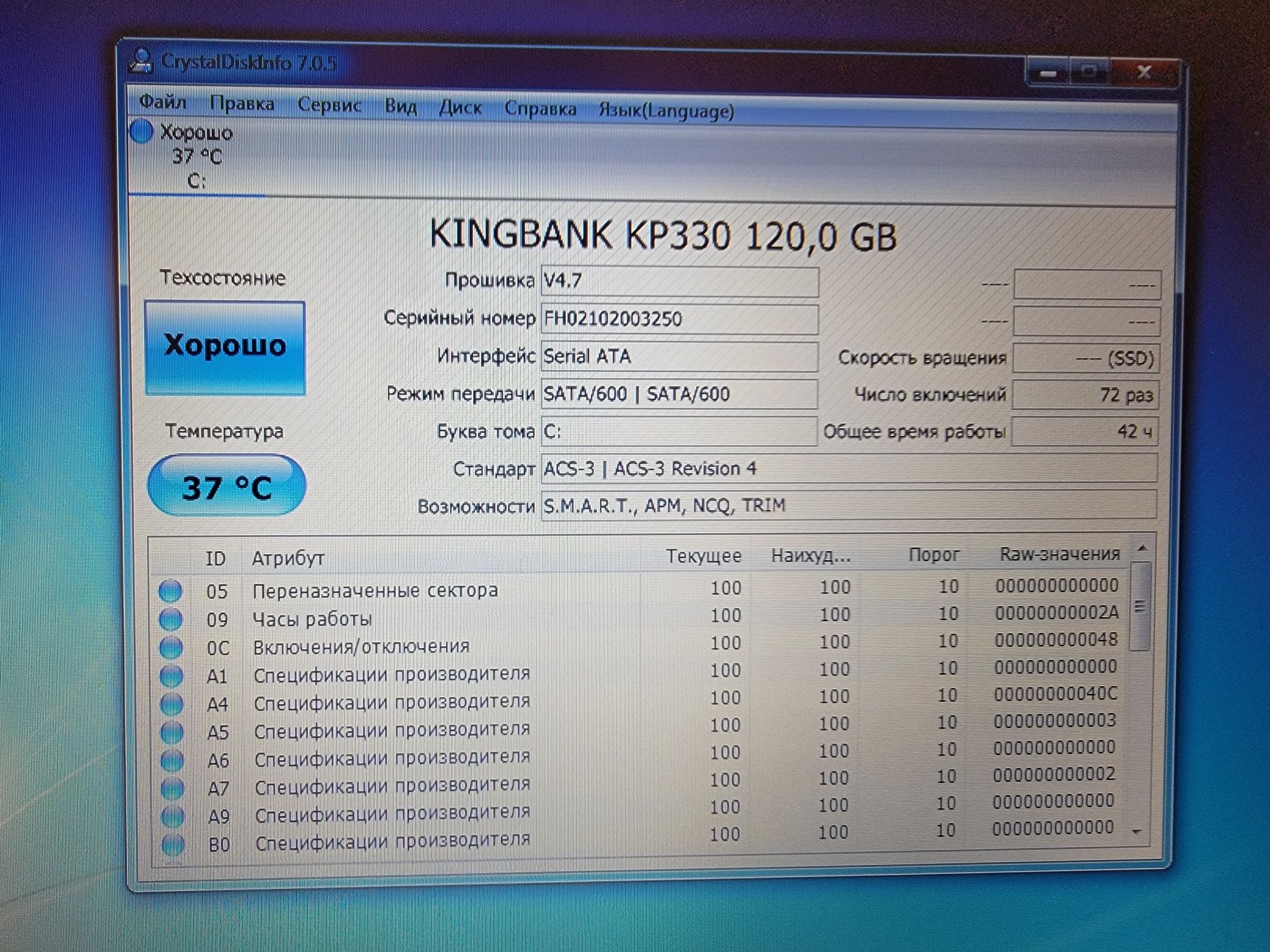1270x952 pixels.
Task: Click raw value 000000000048
Action: point(1056,639)
